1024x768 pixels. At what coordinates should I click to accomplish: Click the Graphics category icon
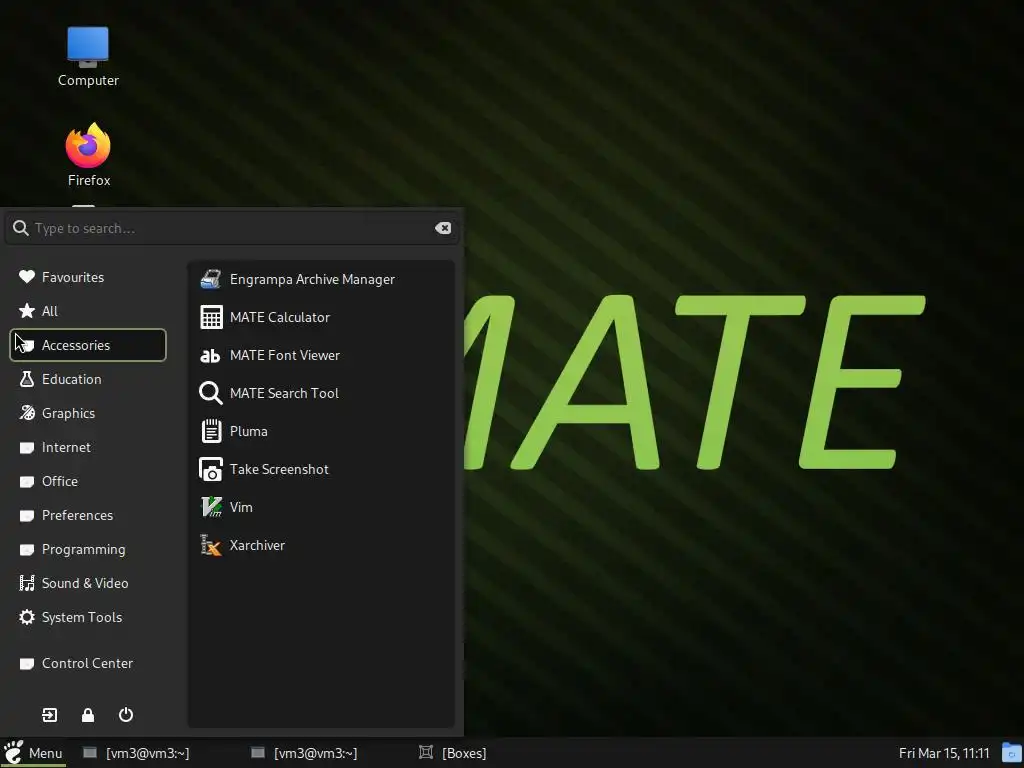click(x=27, y=413)
